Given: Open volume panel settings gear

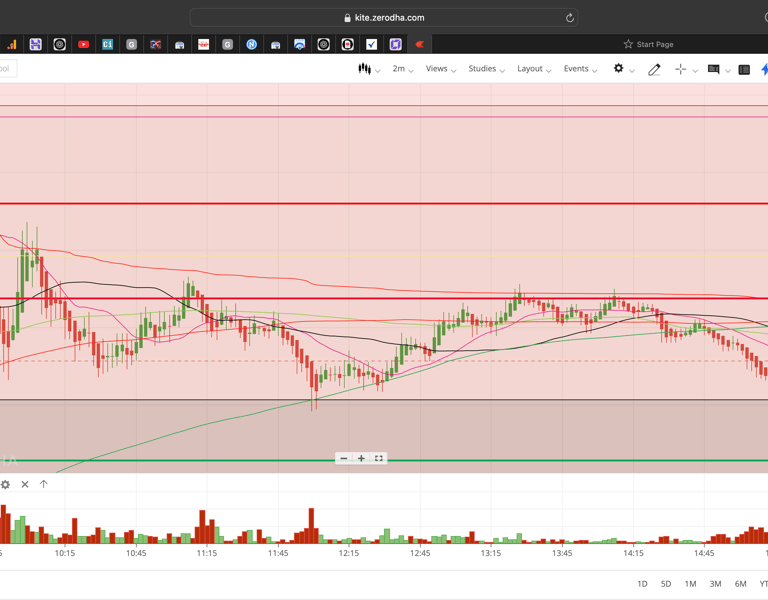Looking at the screenshot, I should (5, 484).
